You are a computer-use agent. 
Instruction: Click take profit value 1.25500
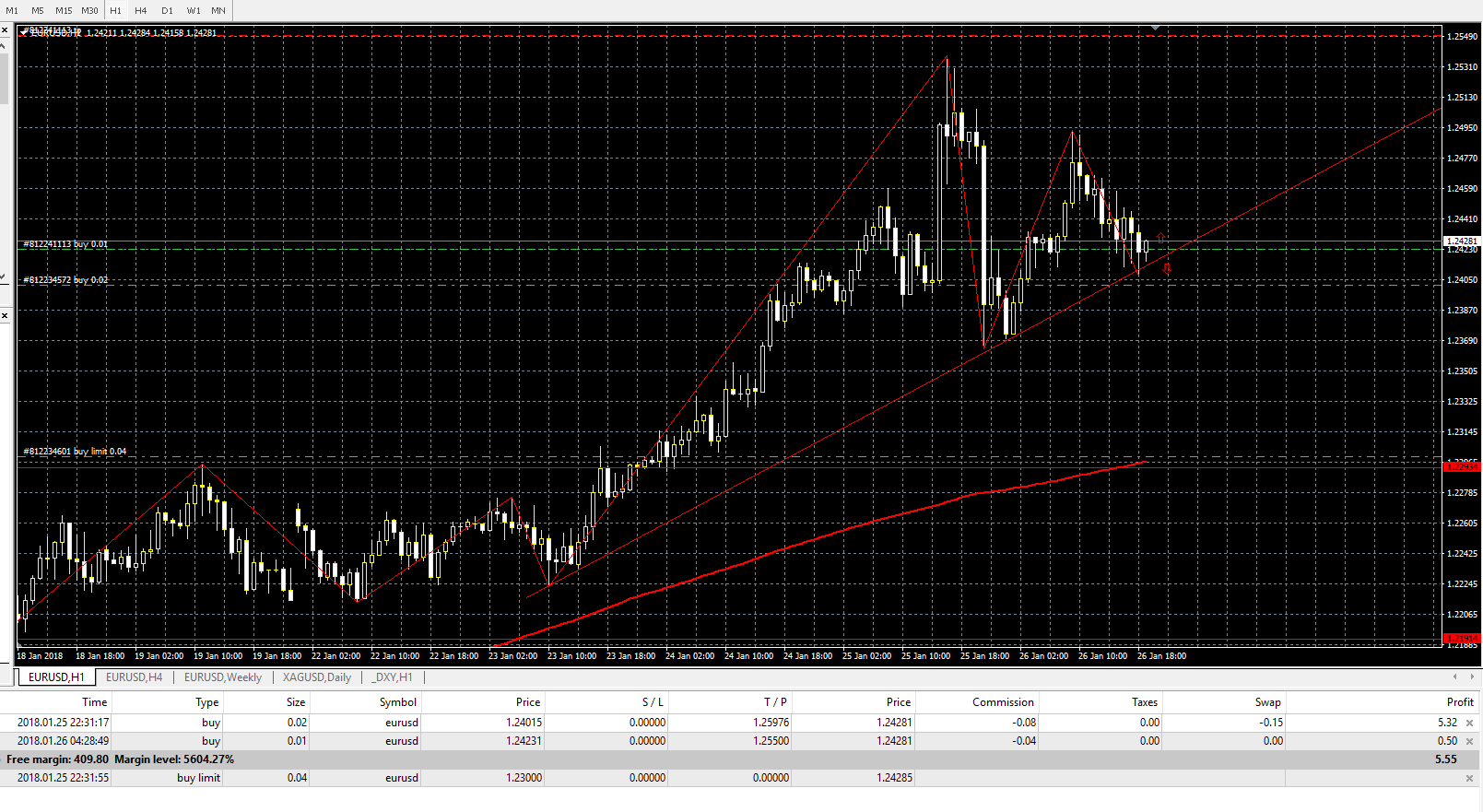(x=771, y=741)
